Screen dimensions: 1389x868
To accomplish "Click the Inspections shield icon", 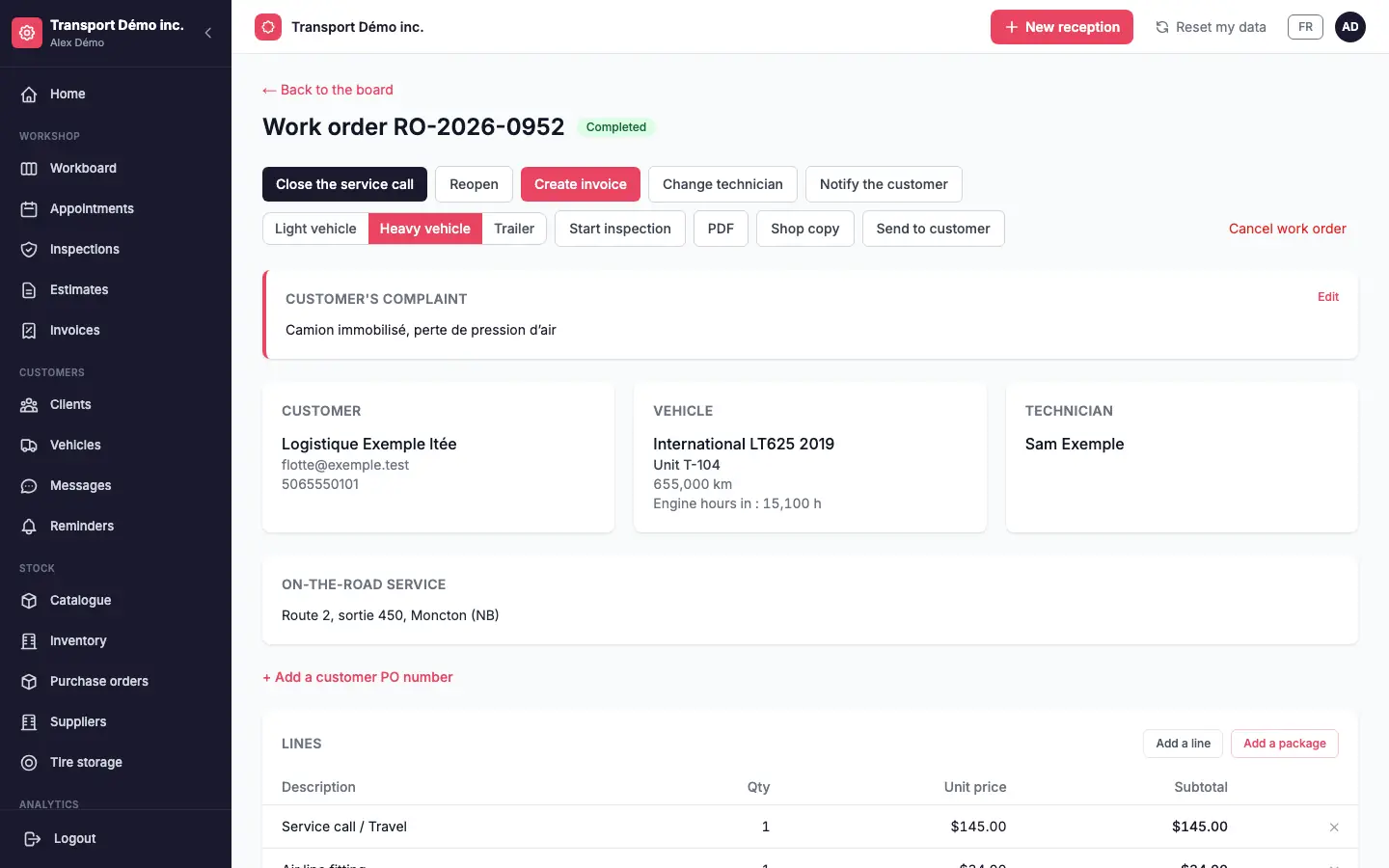I will (29, 250).
